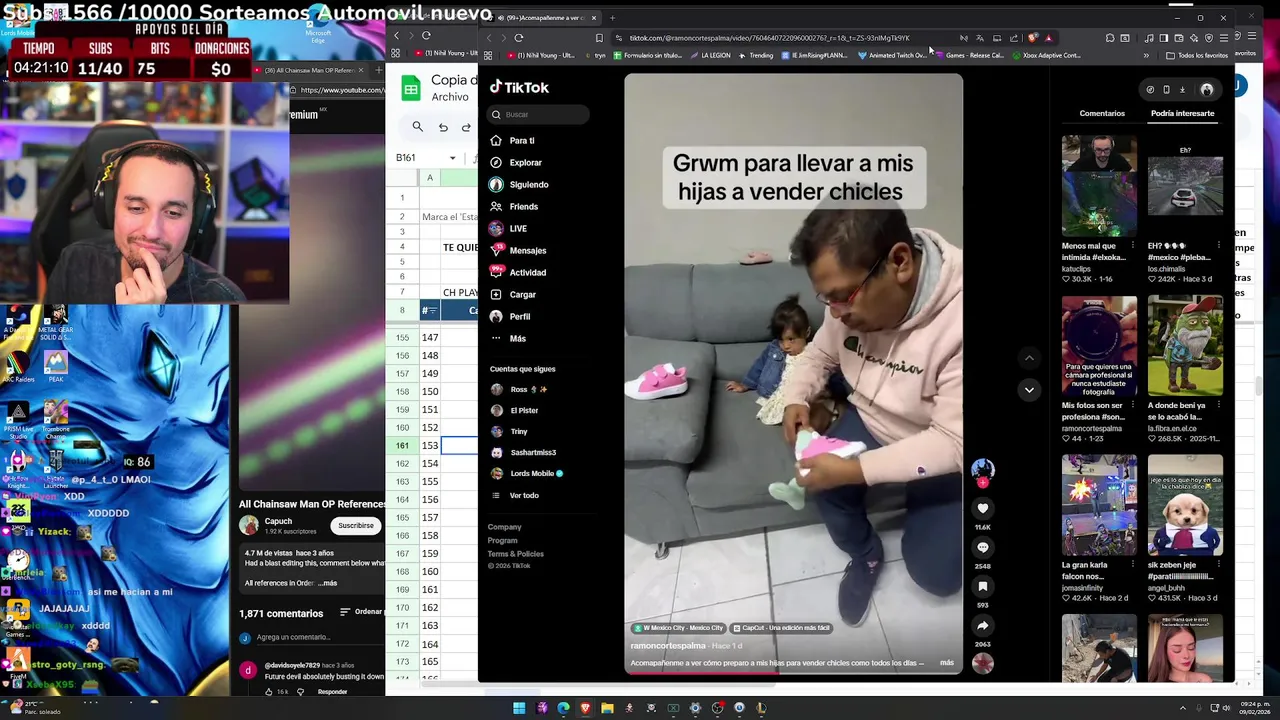Open Archivo menu in Google Sheets
1280x720 pixels.
click(x=450, y=97)
